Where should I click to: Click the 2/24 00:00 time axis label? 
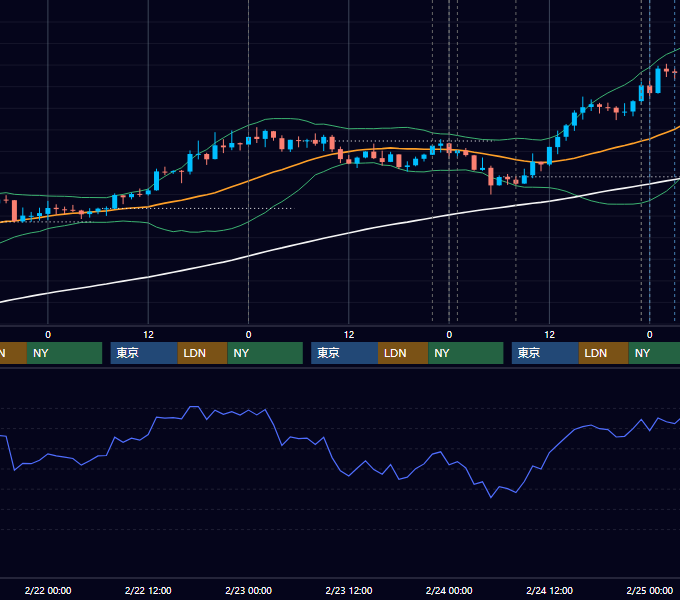pyautogui.click(x=449, y=590)
